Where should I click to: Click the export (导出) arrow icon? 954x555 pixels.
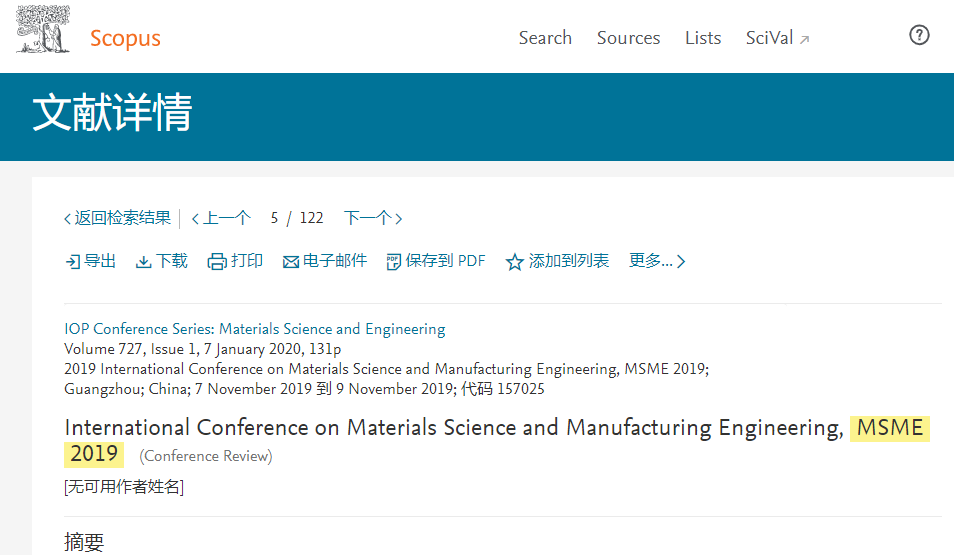tap(72, 262)
